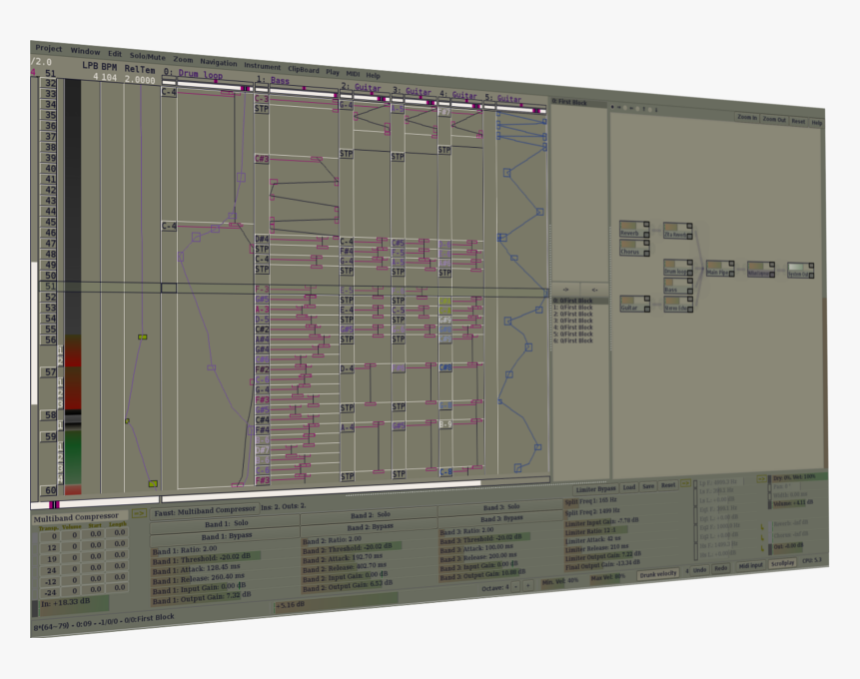Click the Save preset button
Viewport: 860px width, 679px height.
pyautogui.click(x=648, y=486)
